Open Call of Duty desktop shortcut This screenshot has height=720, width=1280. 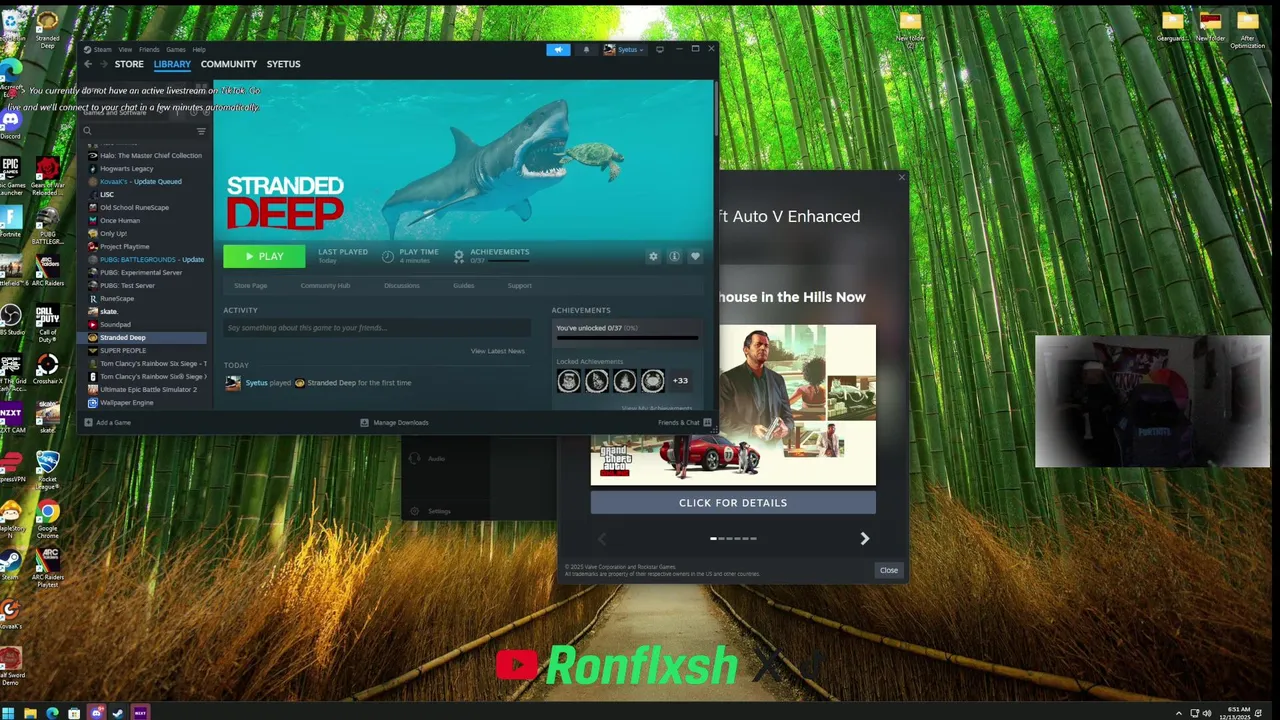48,317
